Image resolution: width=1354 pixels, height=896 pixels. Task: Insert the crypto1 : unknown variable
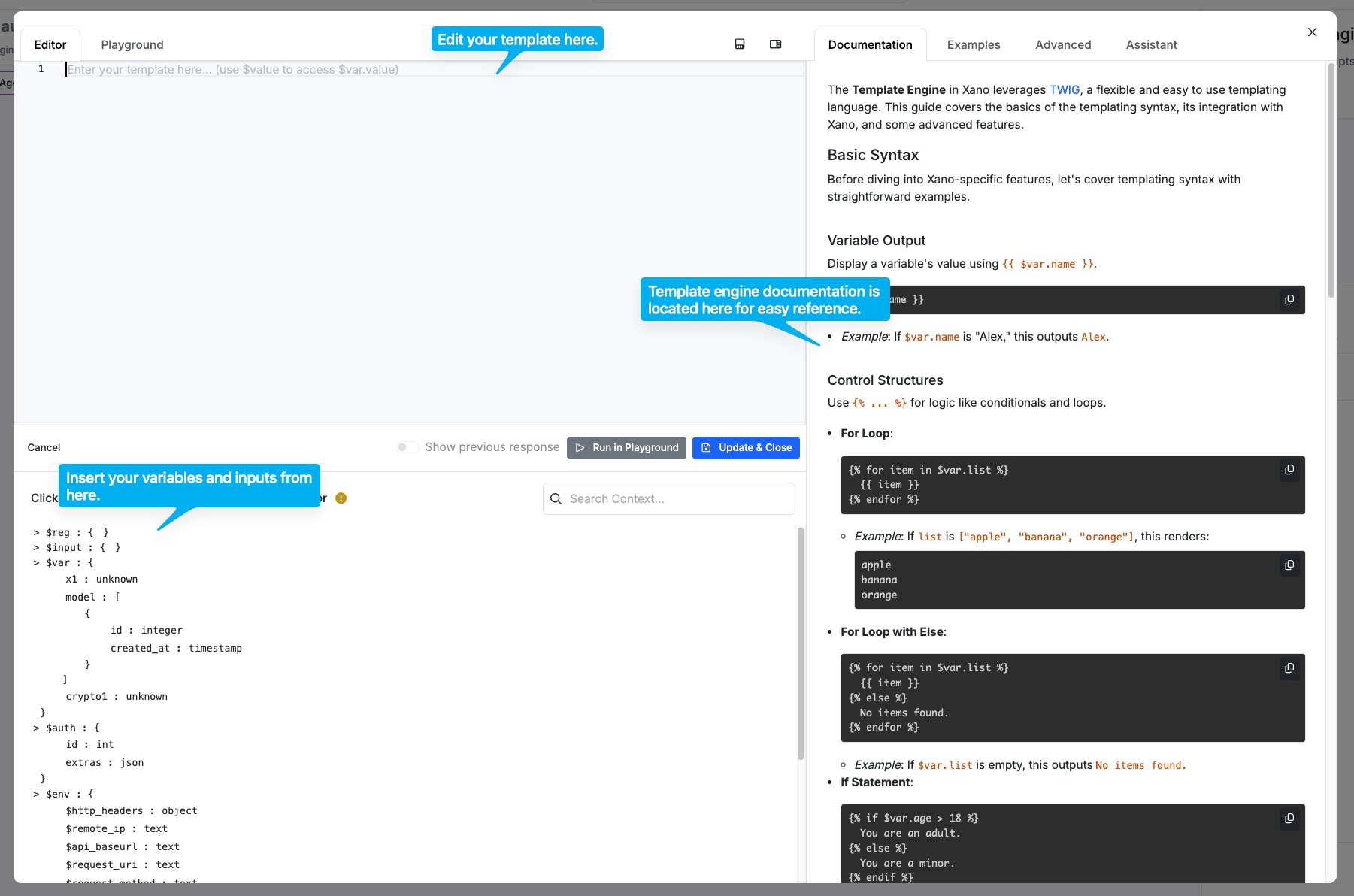coord(117,696)
